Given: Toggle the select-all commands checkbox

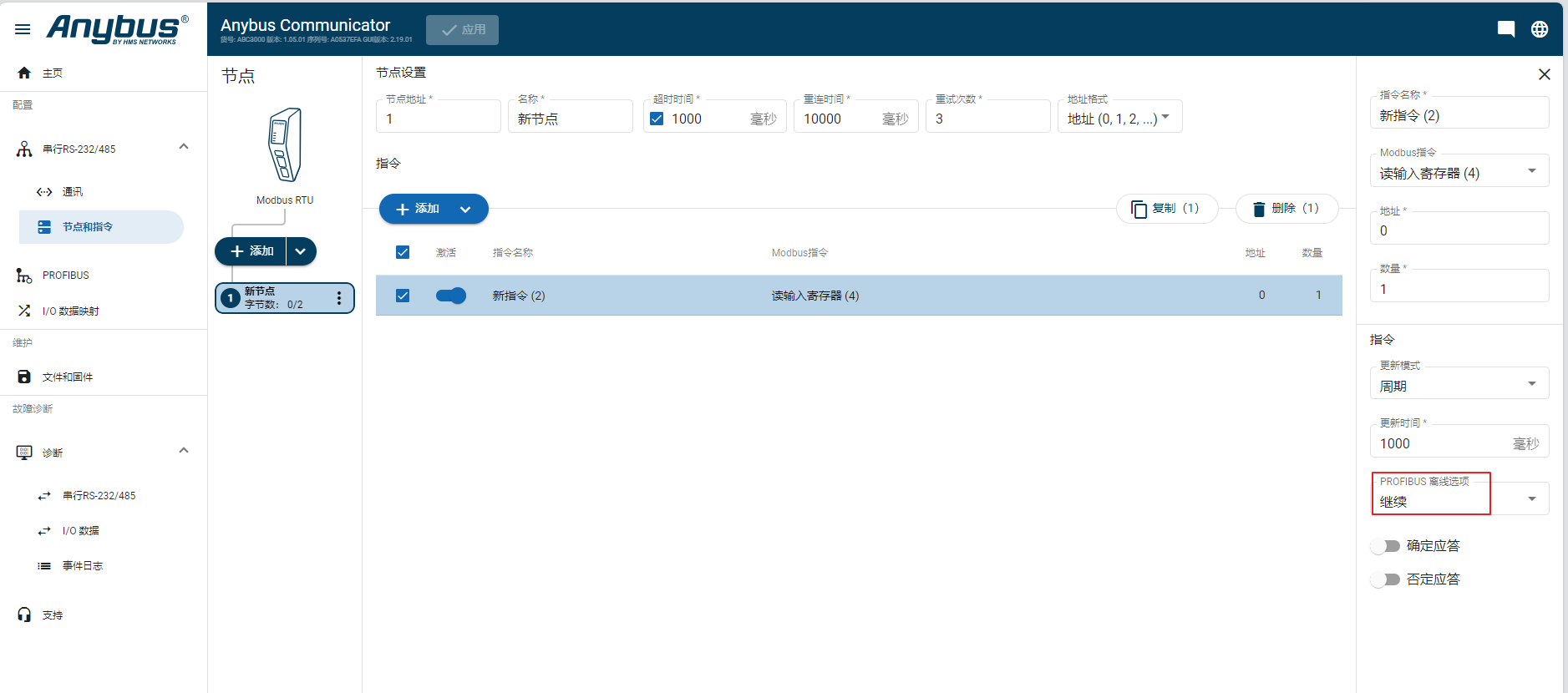Looking at the screenshot, I should pos(403,252).
